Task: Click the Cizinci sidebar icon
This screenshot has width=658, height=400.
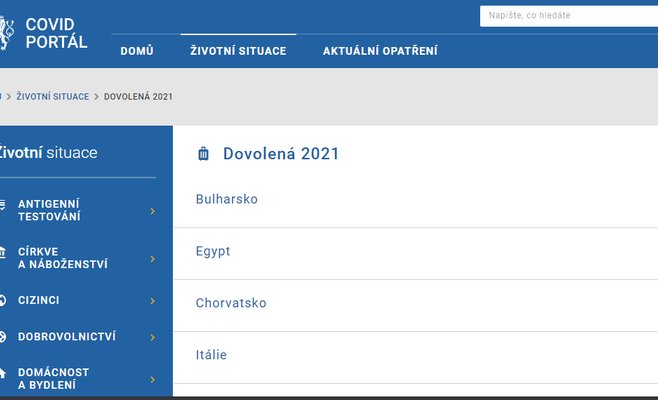Action: 3,300
